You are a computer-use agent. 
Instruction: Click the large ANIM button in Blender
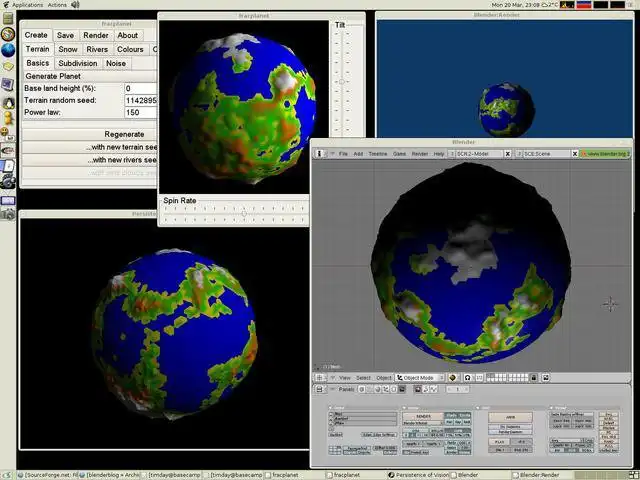pos(510,417)
